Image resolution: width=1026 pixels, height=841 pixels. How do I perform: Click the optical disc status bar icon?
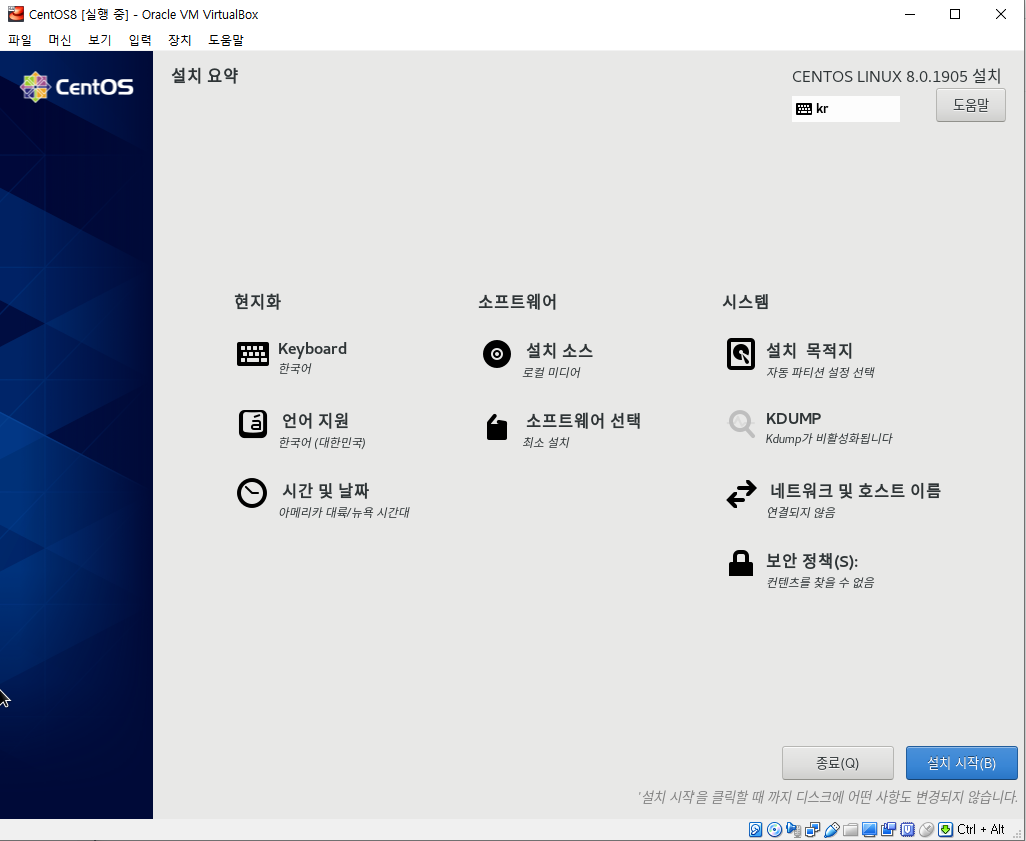tap(774, 829)
